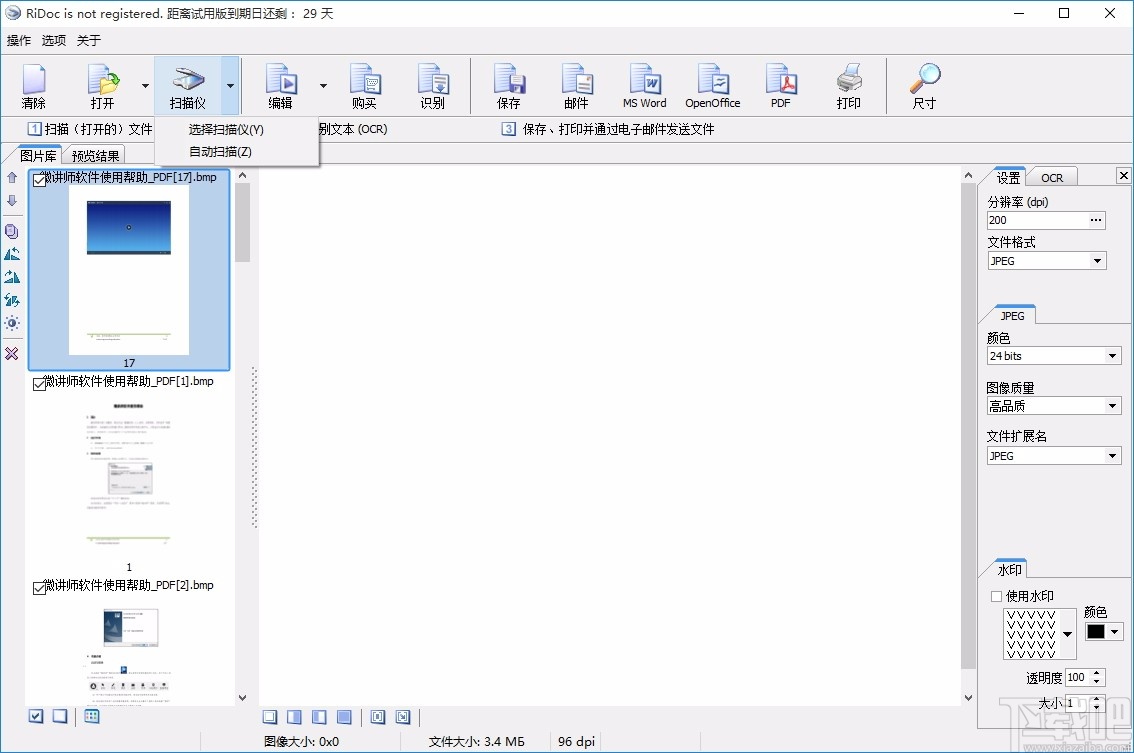Click the two-arrow flip icon in the sidebar
Screen dimensions: 1134x753
[x=12, y=300]
